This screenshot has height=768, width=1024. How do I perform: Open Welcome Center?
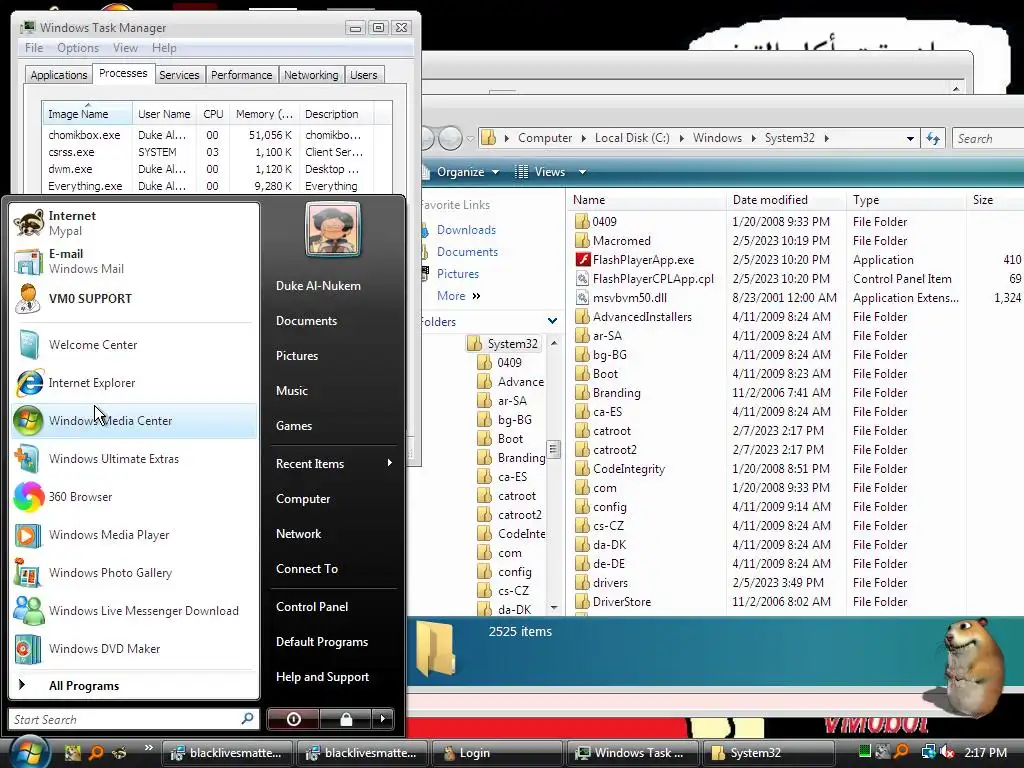(x=134, y=345)
